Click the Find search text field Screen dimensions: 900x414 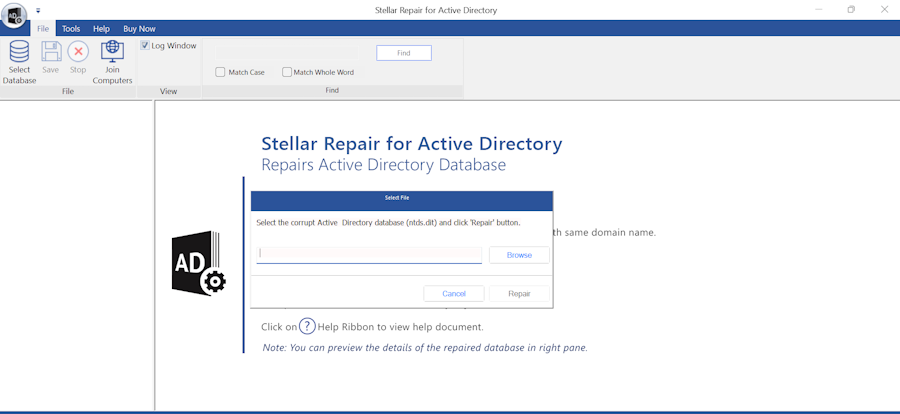click(x=287, y=53)
